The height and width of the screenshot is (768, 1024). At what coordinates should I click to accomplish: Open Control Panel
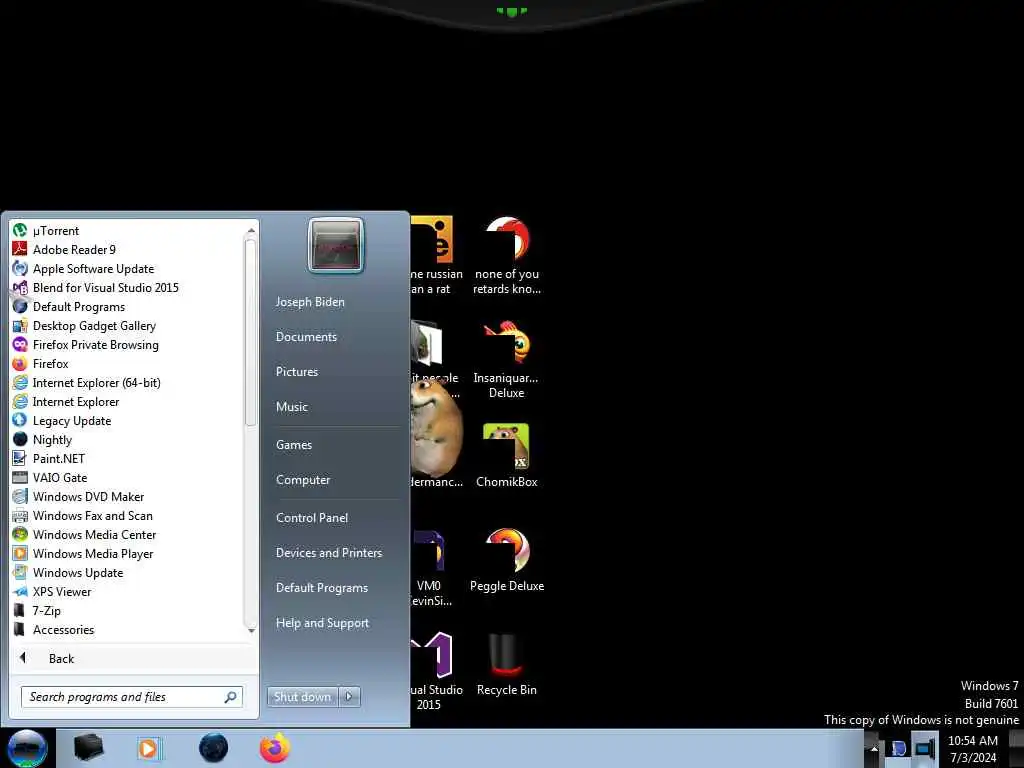tap(312, 518)
